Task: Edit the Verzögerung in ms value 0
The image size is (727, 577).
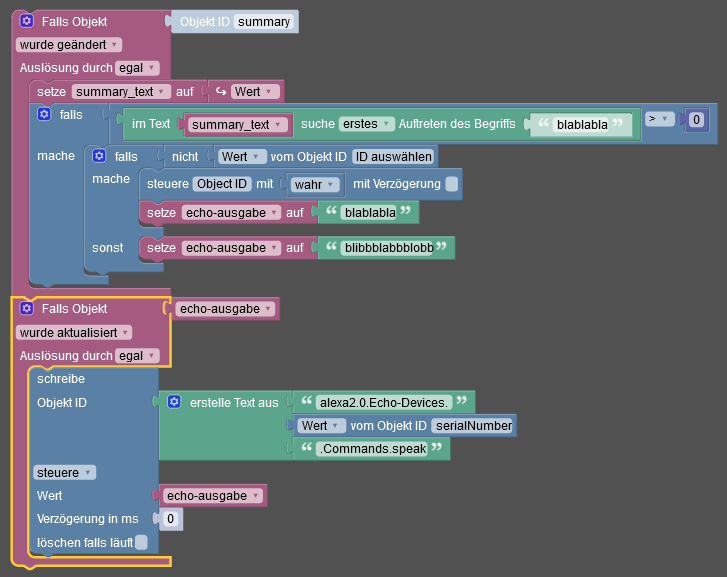Action: (171, 519)
